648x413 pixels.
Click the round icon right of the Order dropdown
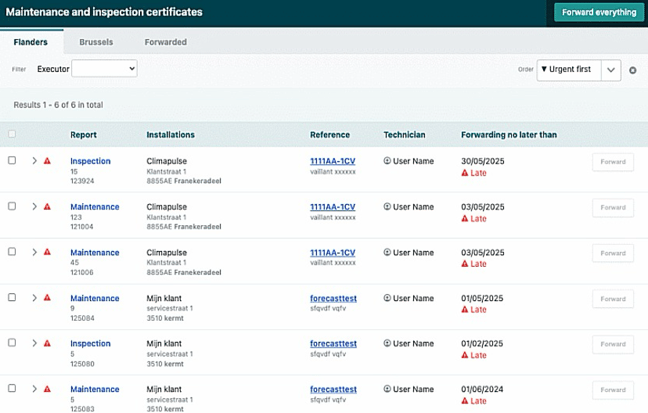click(633, 70)
